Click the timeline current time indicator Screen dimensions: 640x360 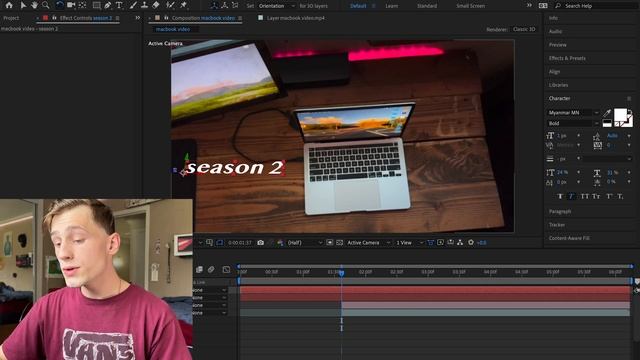click(342, 273)
